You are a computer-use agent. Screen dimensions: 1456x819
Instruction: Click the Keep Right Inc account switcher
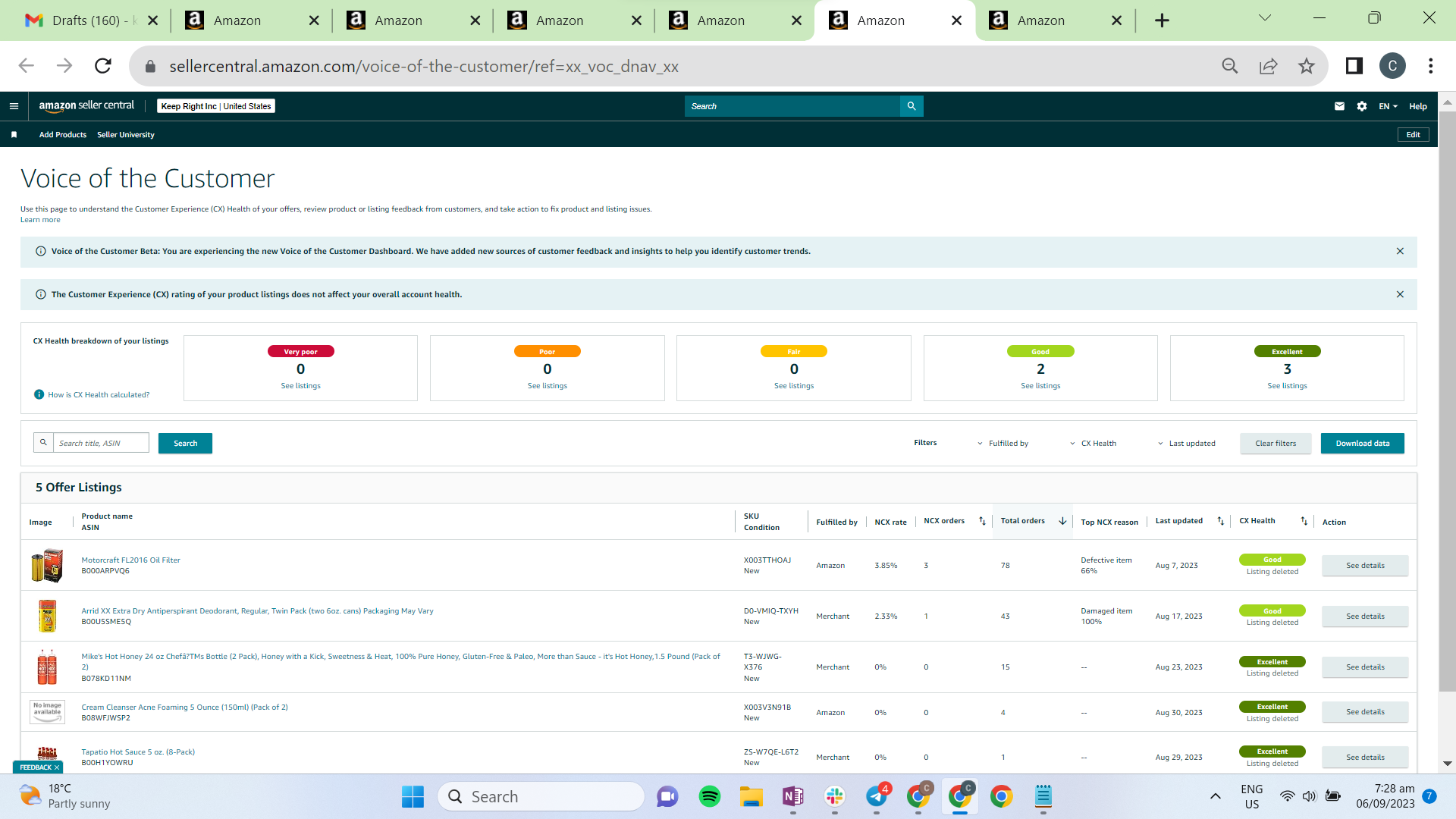(216, 106)
